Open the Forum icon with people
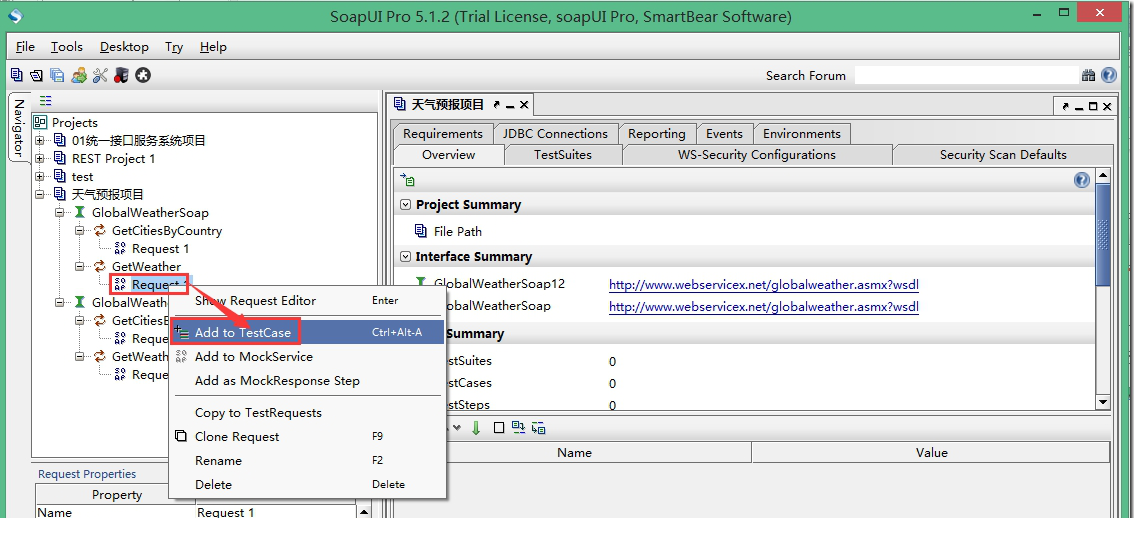1134x538 pixels. 79,75
